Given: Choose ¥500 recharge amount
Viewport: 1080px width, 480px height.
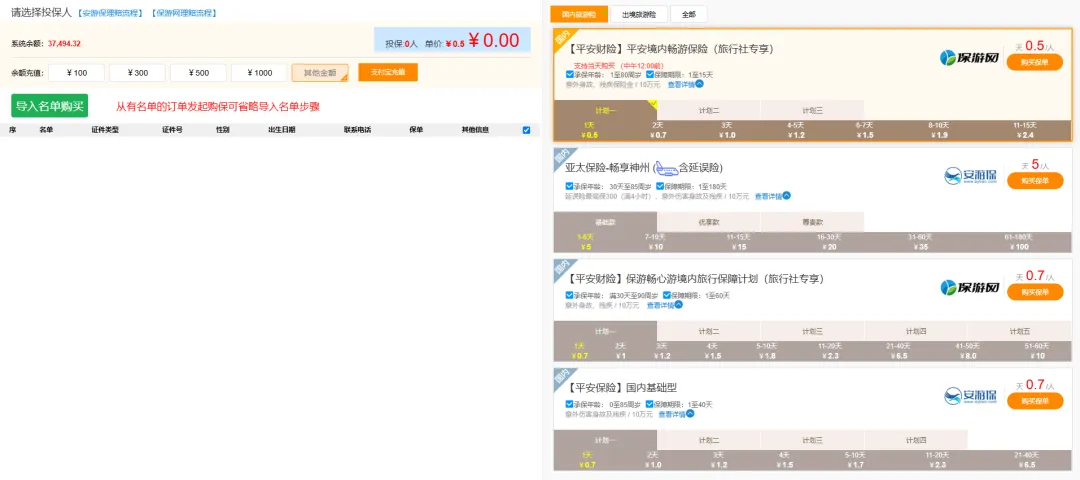Looking at the screenshot, I should point(198,72).
